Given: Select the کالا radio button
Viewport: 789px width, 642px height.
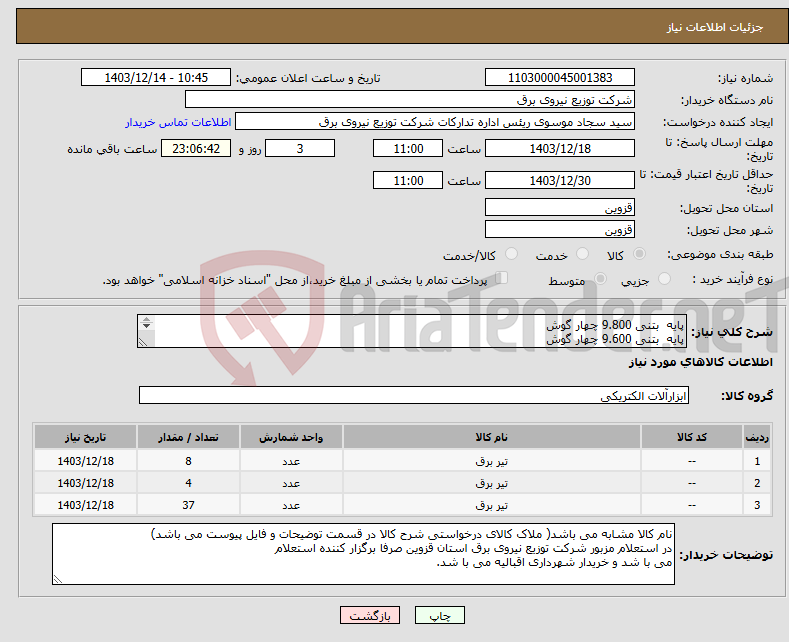Looking at the screenshot, I should point(639,254).
